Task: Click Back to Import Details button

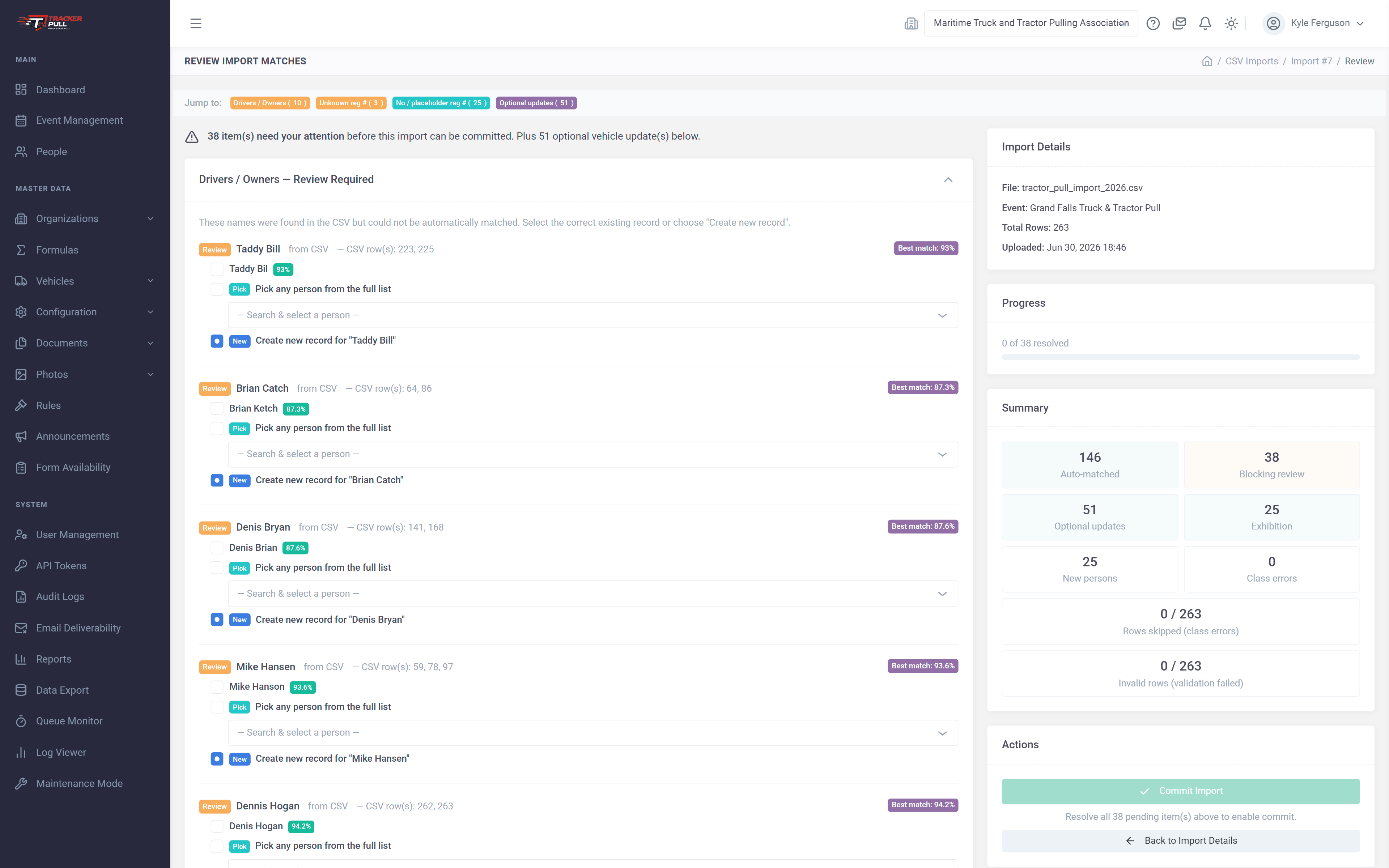Action: 1180,841
